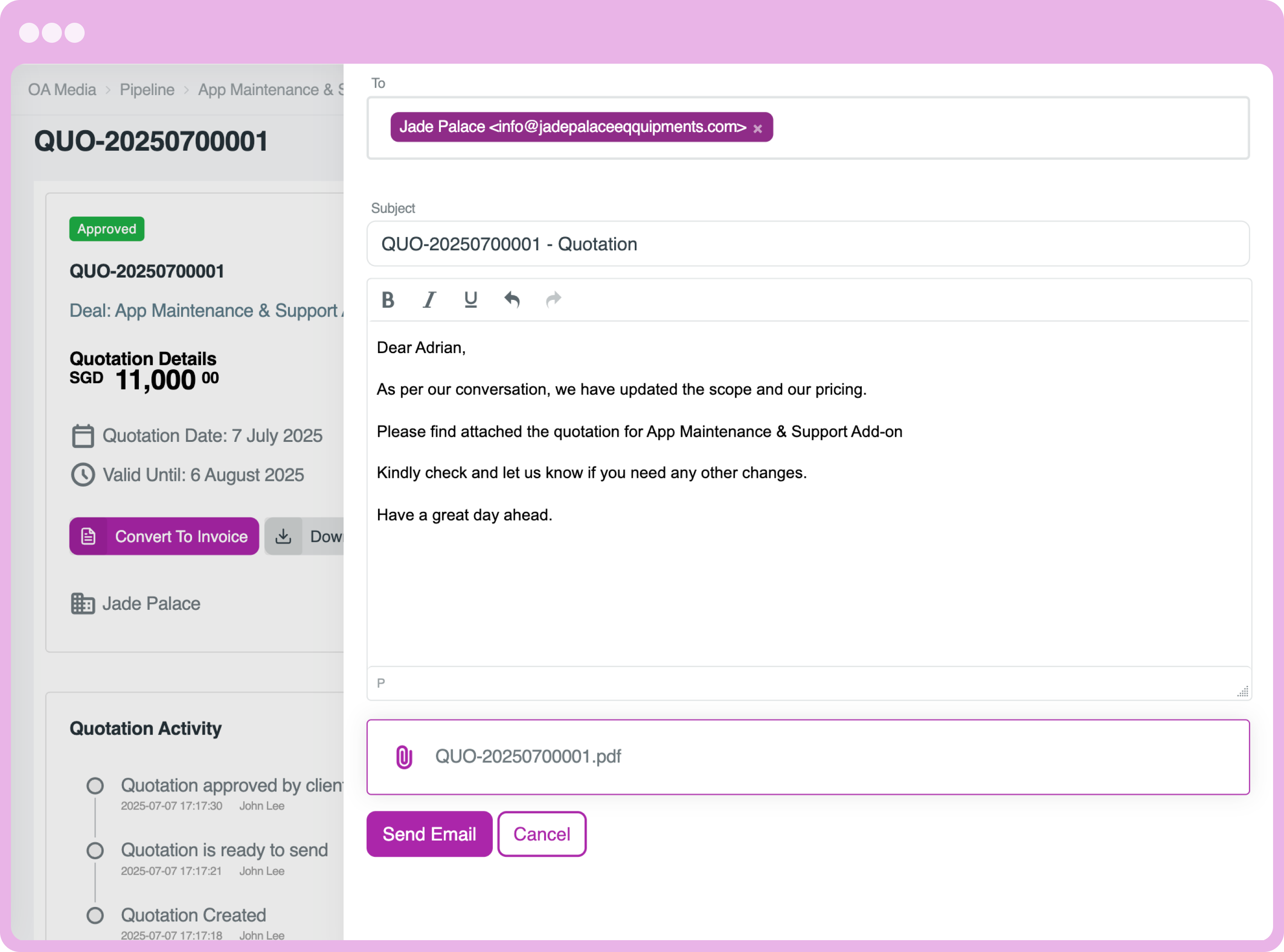The width and height of the screenshot is (1284, 952).
Task: Apply underline formatting
Action: pyautogui.click(x=470, y=299)
